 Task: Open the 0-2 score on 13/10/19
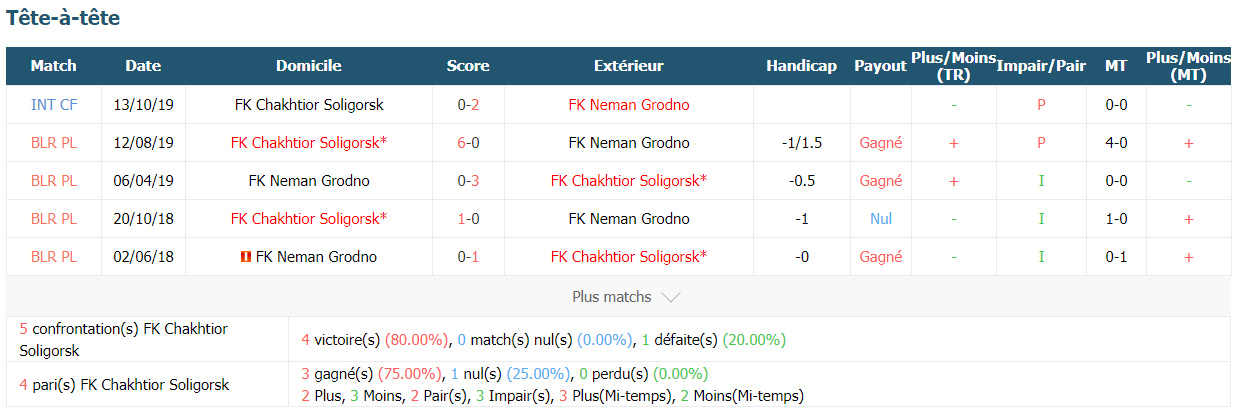468,105
